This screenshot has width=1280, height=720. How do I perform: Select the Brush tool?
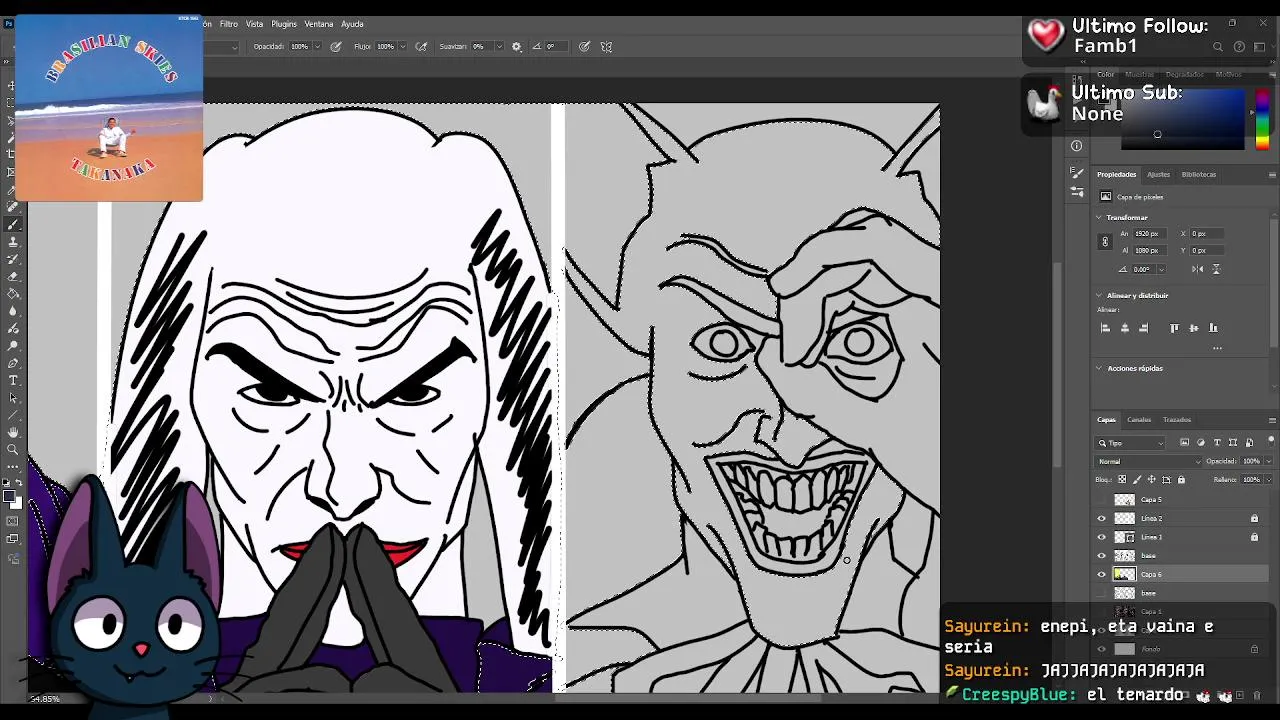coord(13,224)
